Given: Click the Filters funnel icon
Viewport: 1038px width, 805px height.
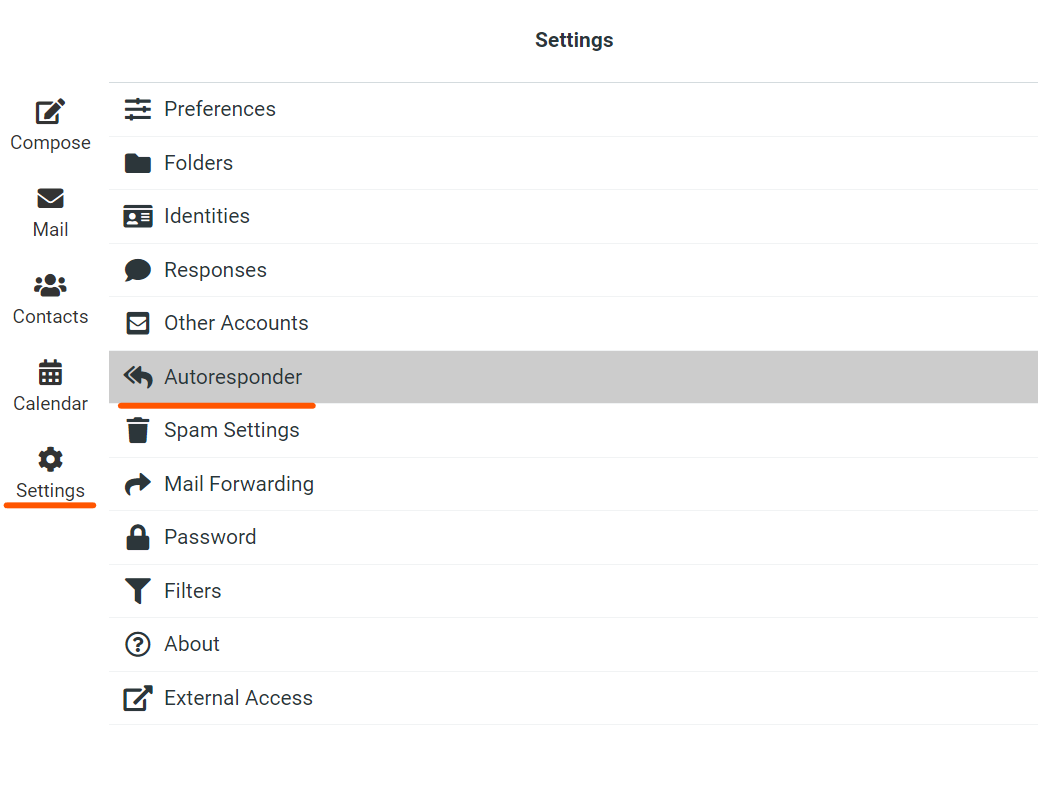Looking at the screenshot, I should pyautogui.click(x=138, y=591).
